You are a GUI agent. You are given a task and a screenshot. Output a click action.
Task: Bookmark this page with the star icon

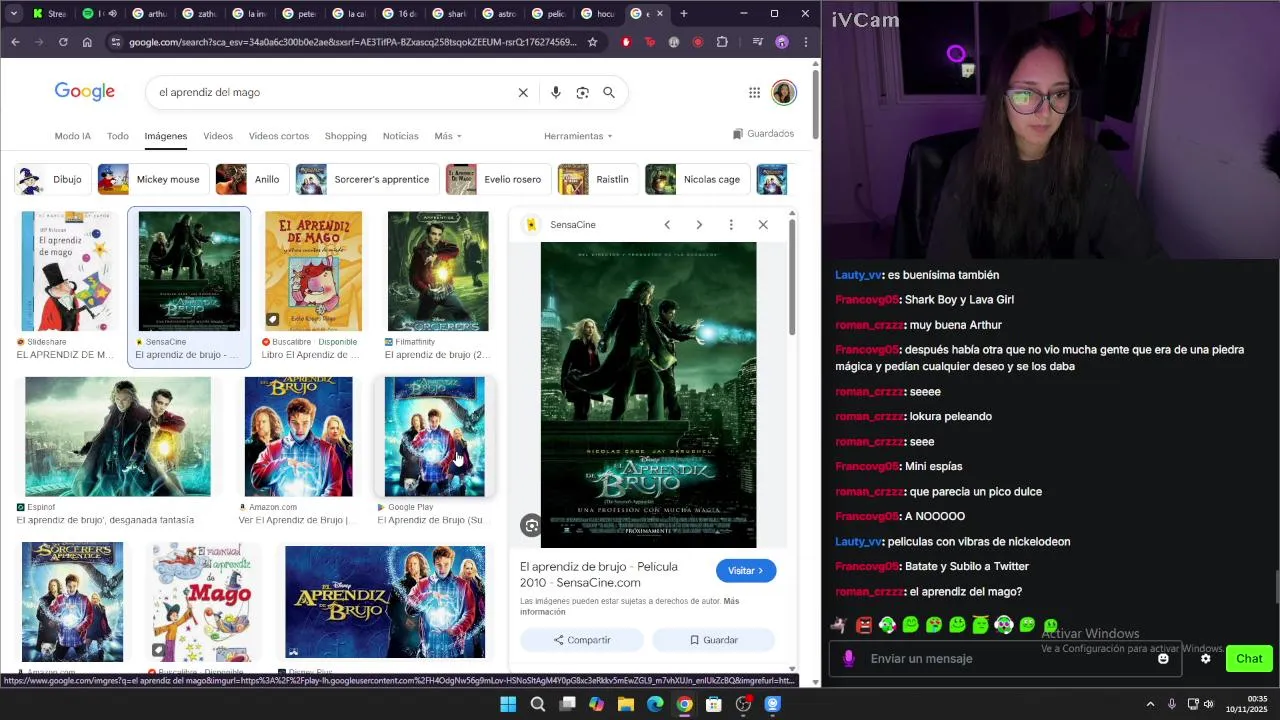[592, 42]
